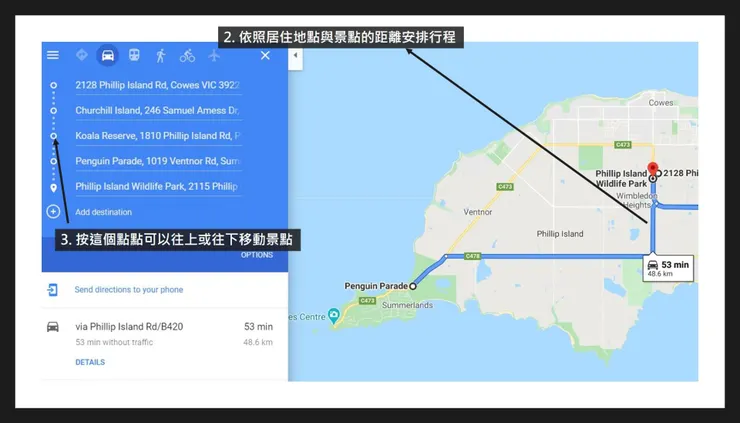Click Send directions to your phone
740x423 pixels.
pyautogui.click(x=129, y=289)
